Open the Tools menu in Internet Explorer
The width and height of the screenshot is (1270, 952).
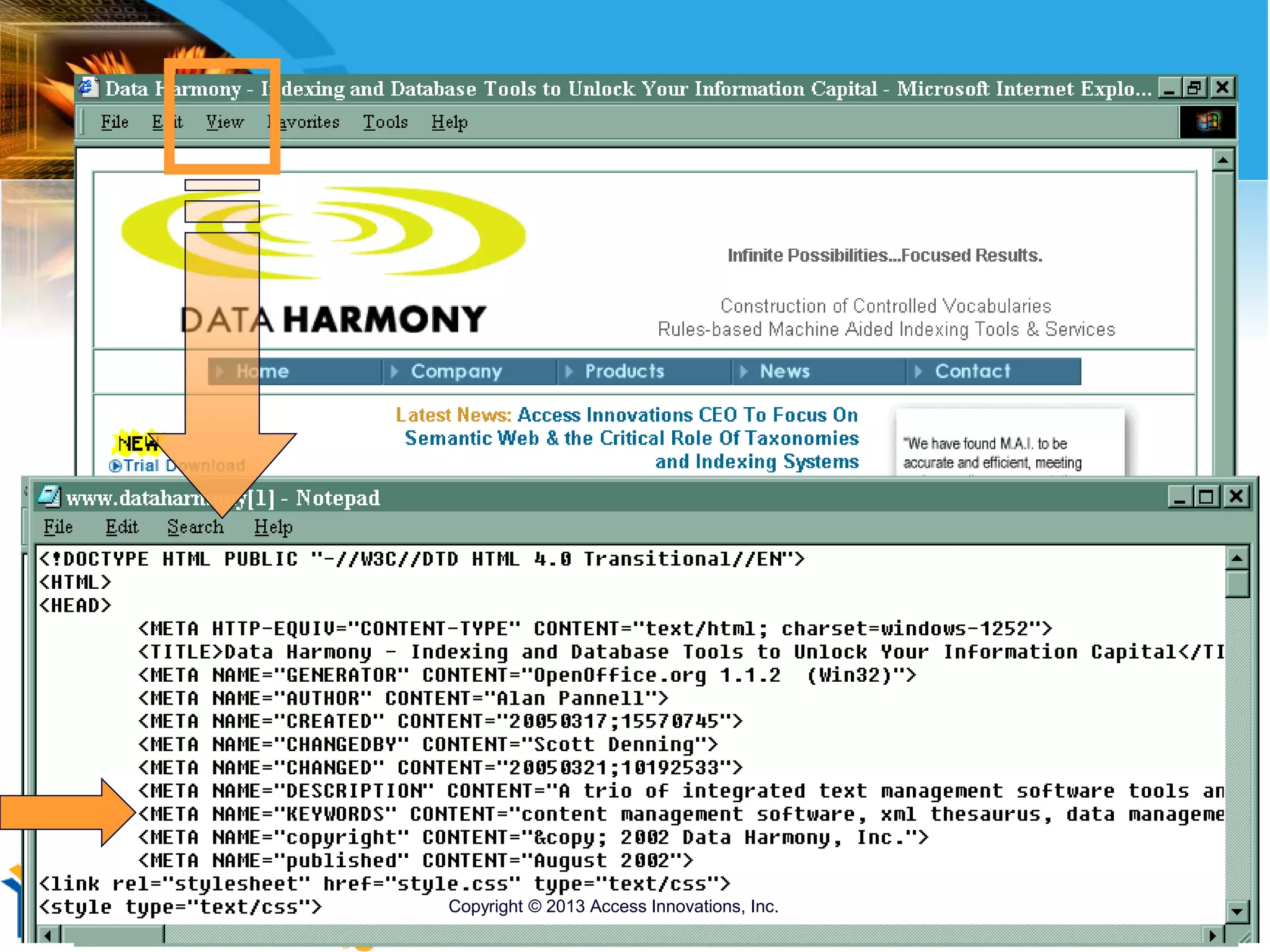(x=385, y=122)
